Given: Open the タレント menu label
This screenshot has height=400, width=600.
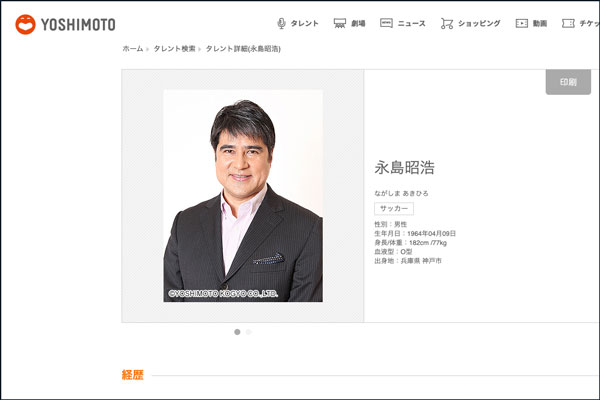Looking at the screenshot, I should (x=305, y=23).
